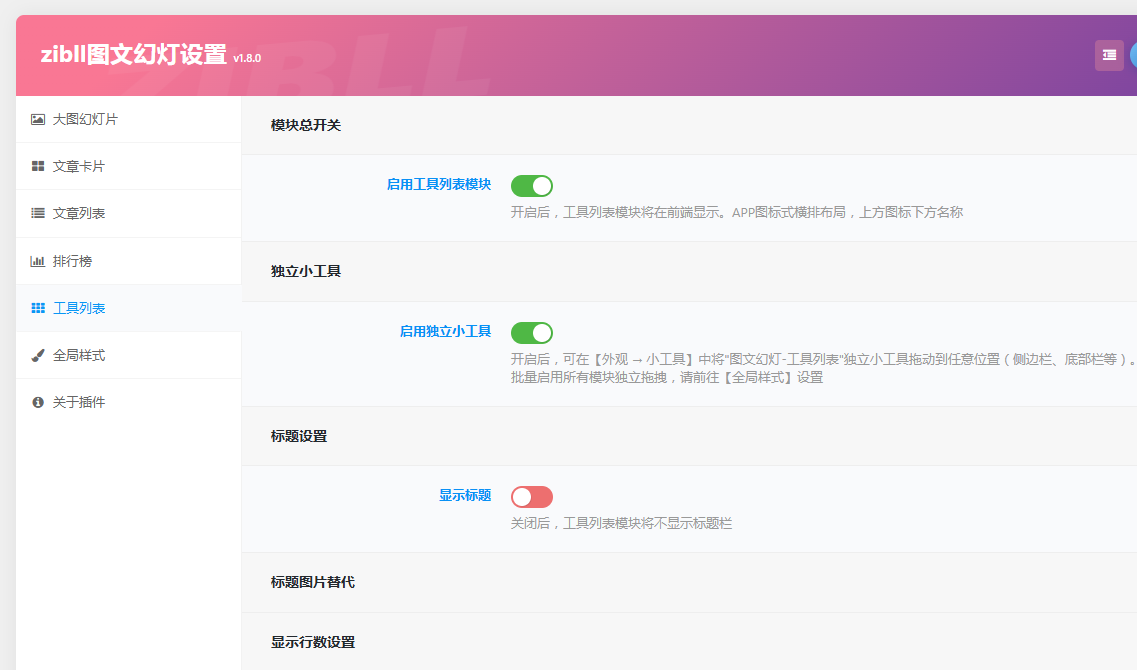Viewport: 1137px width, 670px height.
Task: Click the 显示标题 field label
Action: point(465,495)
